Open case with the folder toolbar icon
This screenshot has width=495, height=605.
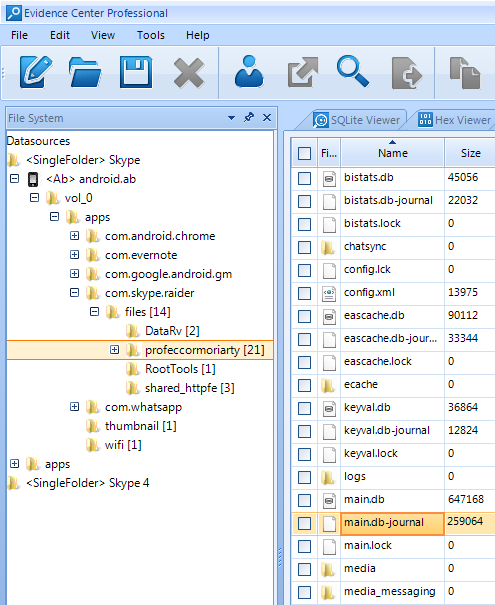point(85,72)
